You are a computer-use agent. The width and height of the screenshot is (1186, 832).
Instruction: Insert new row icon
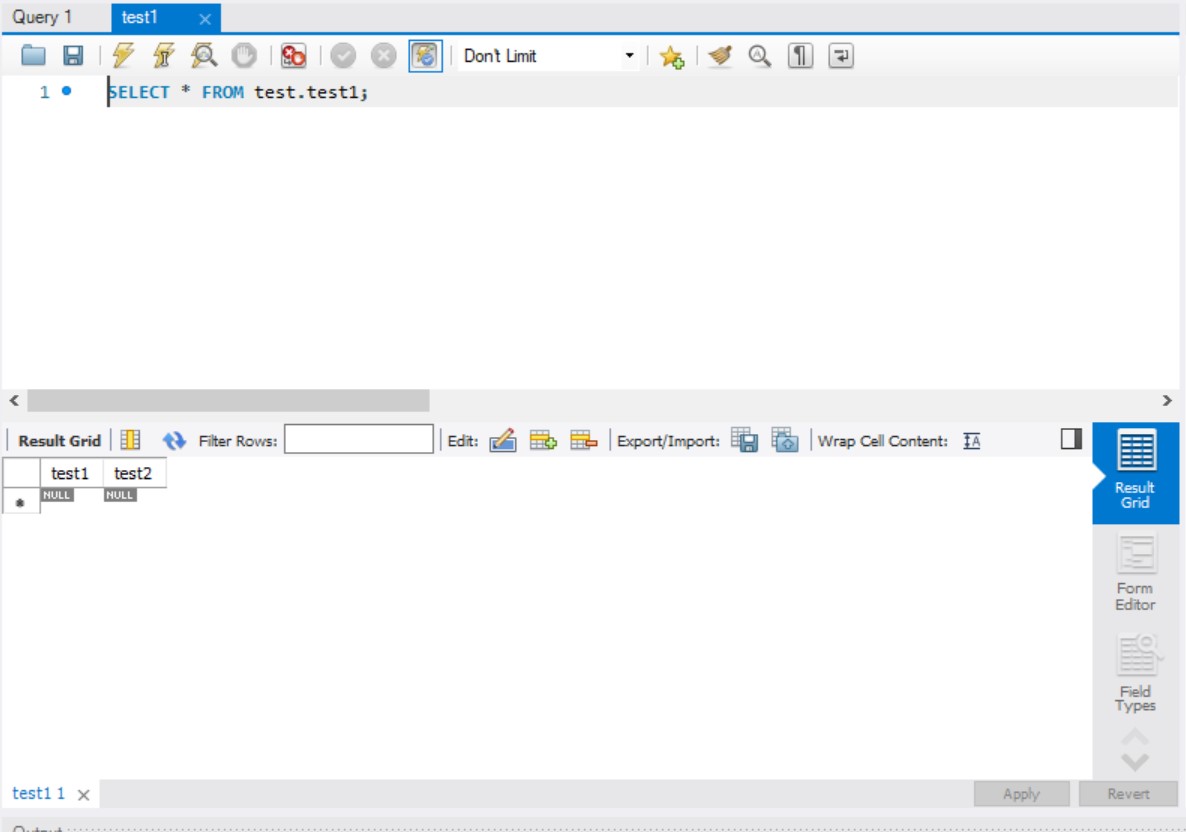click(543, 439)
